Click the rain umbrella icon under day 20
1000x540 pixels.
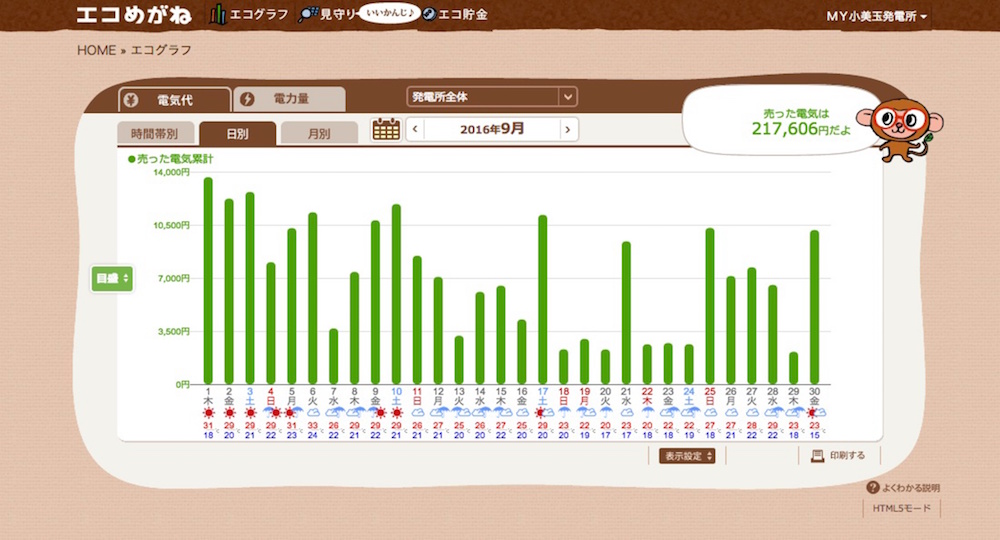pos(605,413)
